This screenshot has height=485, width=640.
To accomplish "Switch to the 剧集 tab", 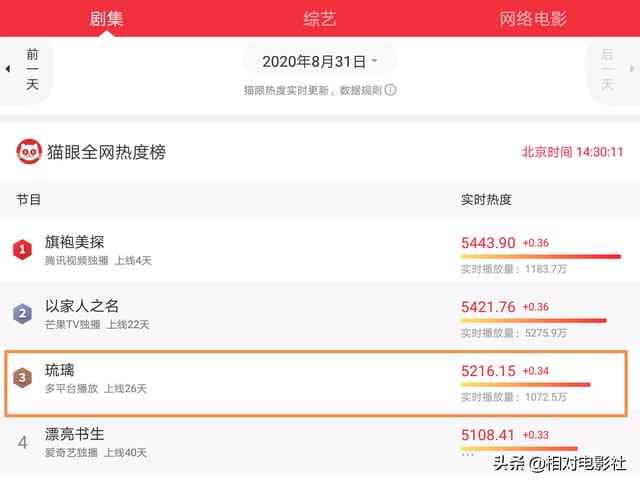I will point(107,19).
